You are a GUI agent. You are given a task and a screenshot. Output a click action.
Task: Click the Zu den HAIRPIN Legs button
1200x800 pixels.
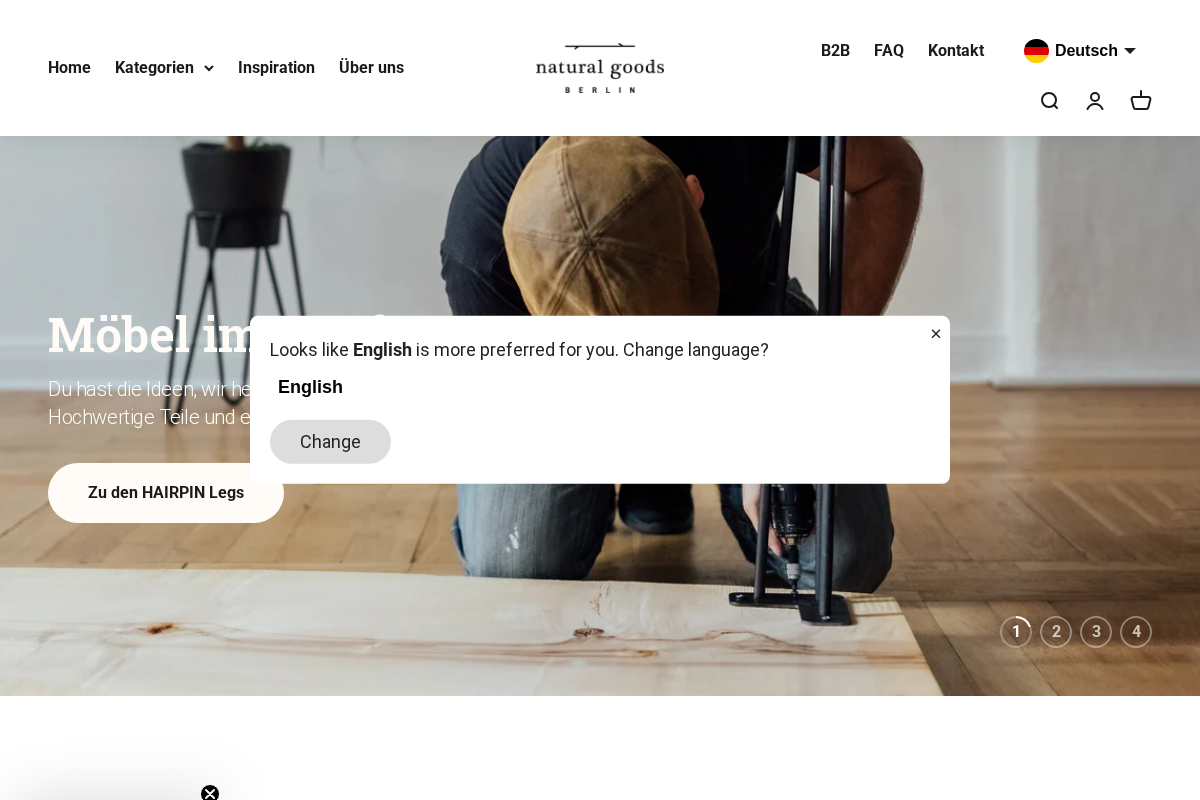[x=166, y=493]
